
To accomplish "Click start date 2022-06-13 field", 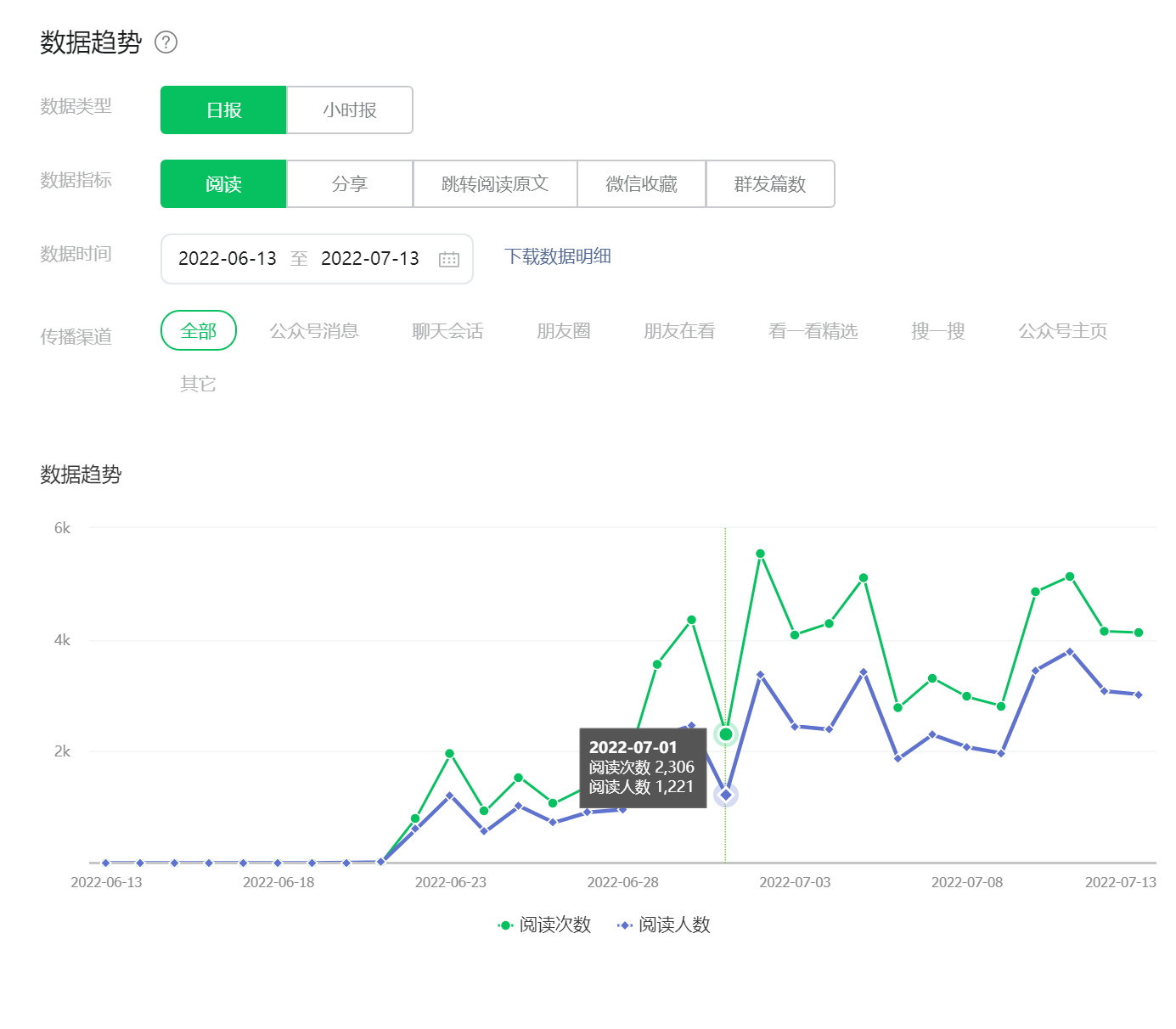I will point(228,258).
